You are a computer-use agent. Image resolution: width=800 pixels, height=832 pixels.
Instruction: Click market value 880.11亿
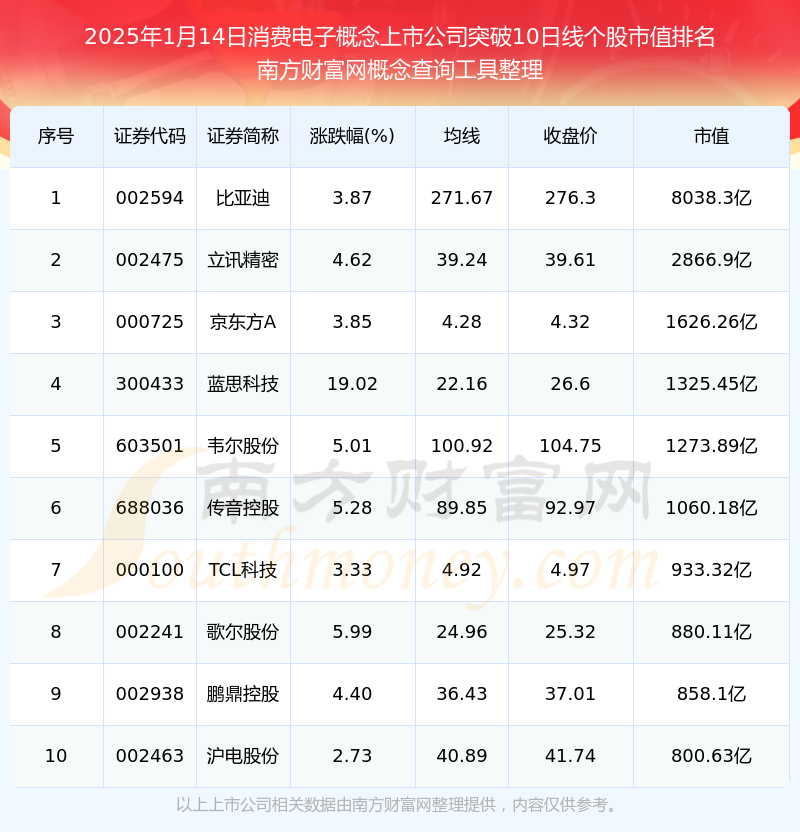(x=711, y=632)
